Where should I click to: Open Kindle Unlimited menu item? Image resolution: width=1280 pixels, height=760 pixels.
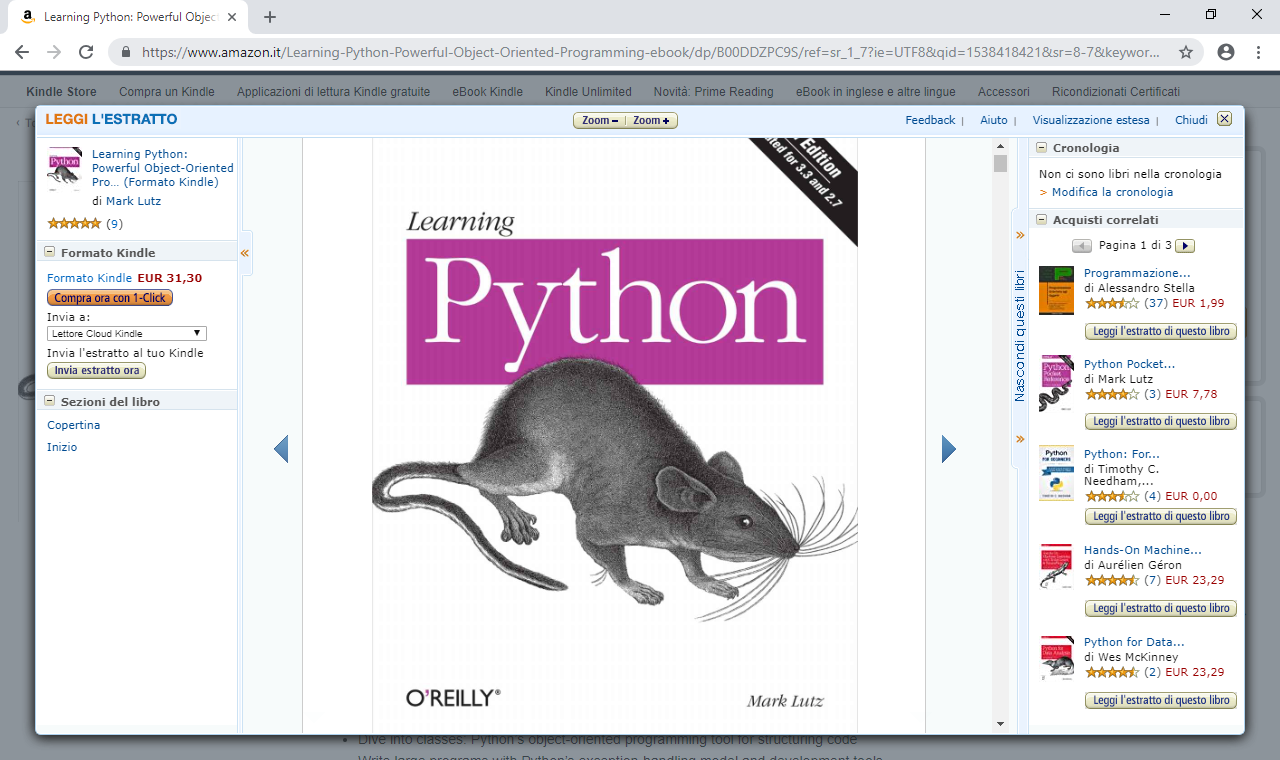pos(588,92)
